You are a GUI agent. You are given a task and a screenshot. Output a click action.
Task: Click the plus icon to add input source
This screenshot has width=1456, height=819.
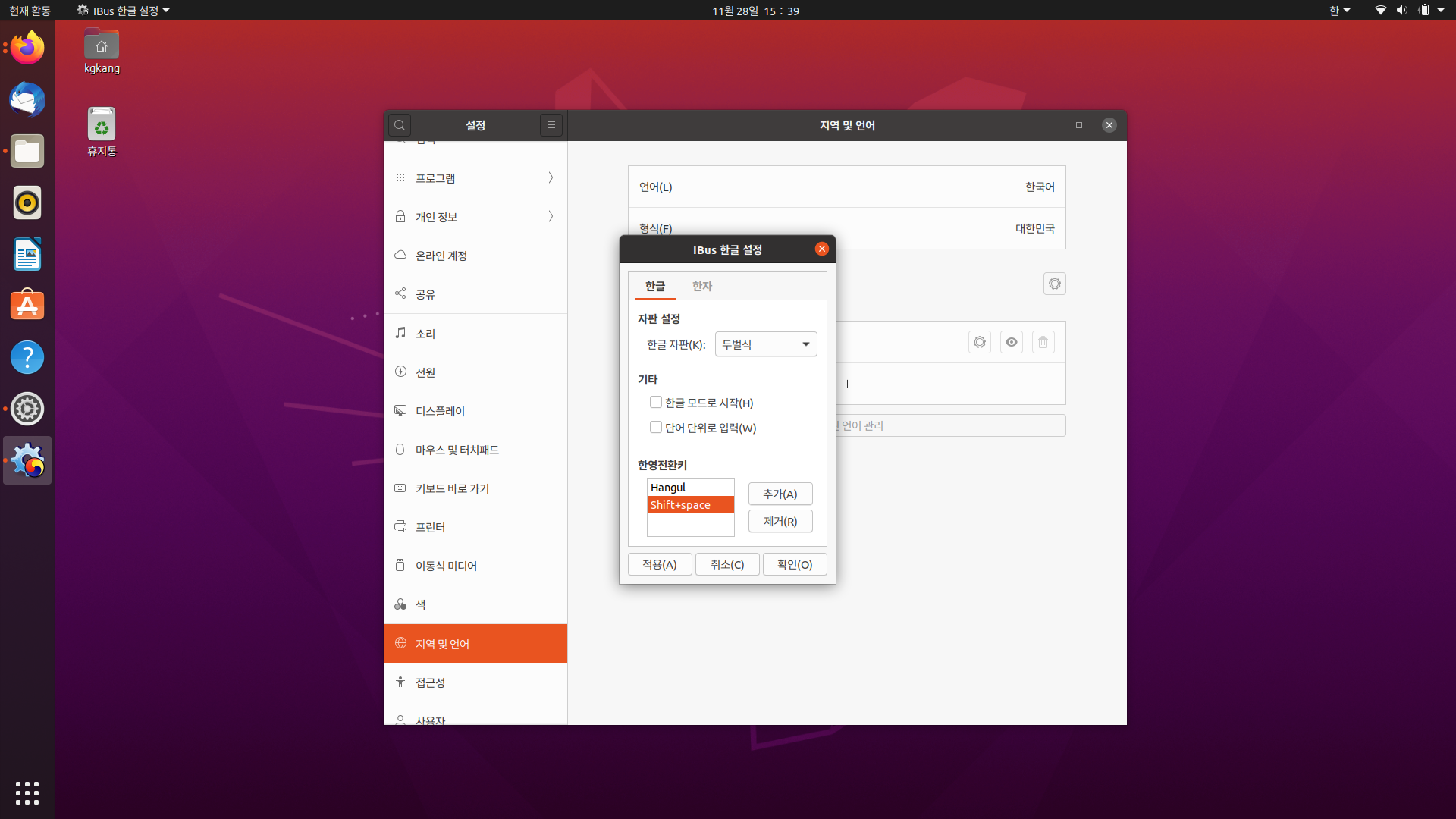coord(847,384)
